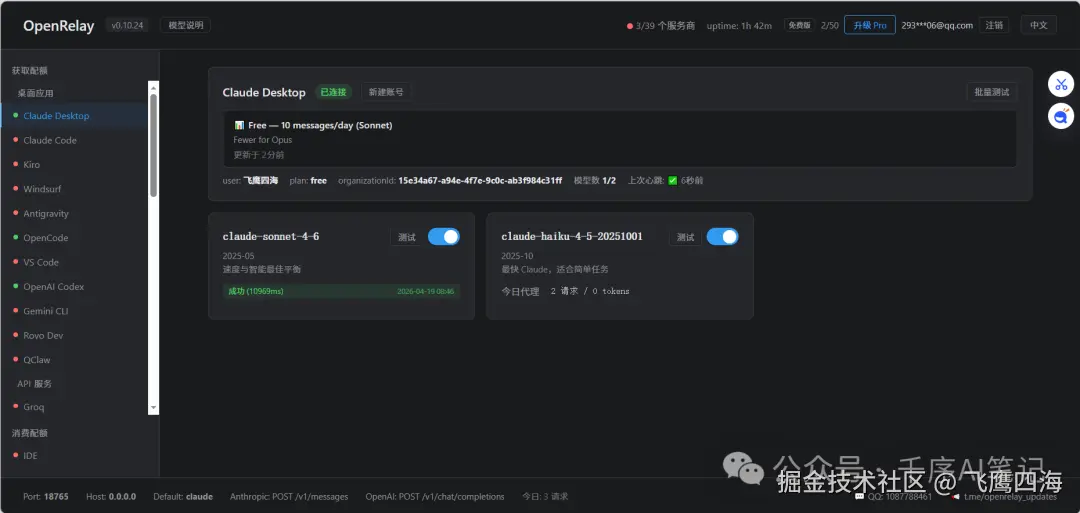Click the Host: 0.0.0.0 status entry
Screen dimensions: 1080x513
coord(111,496)
